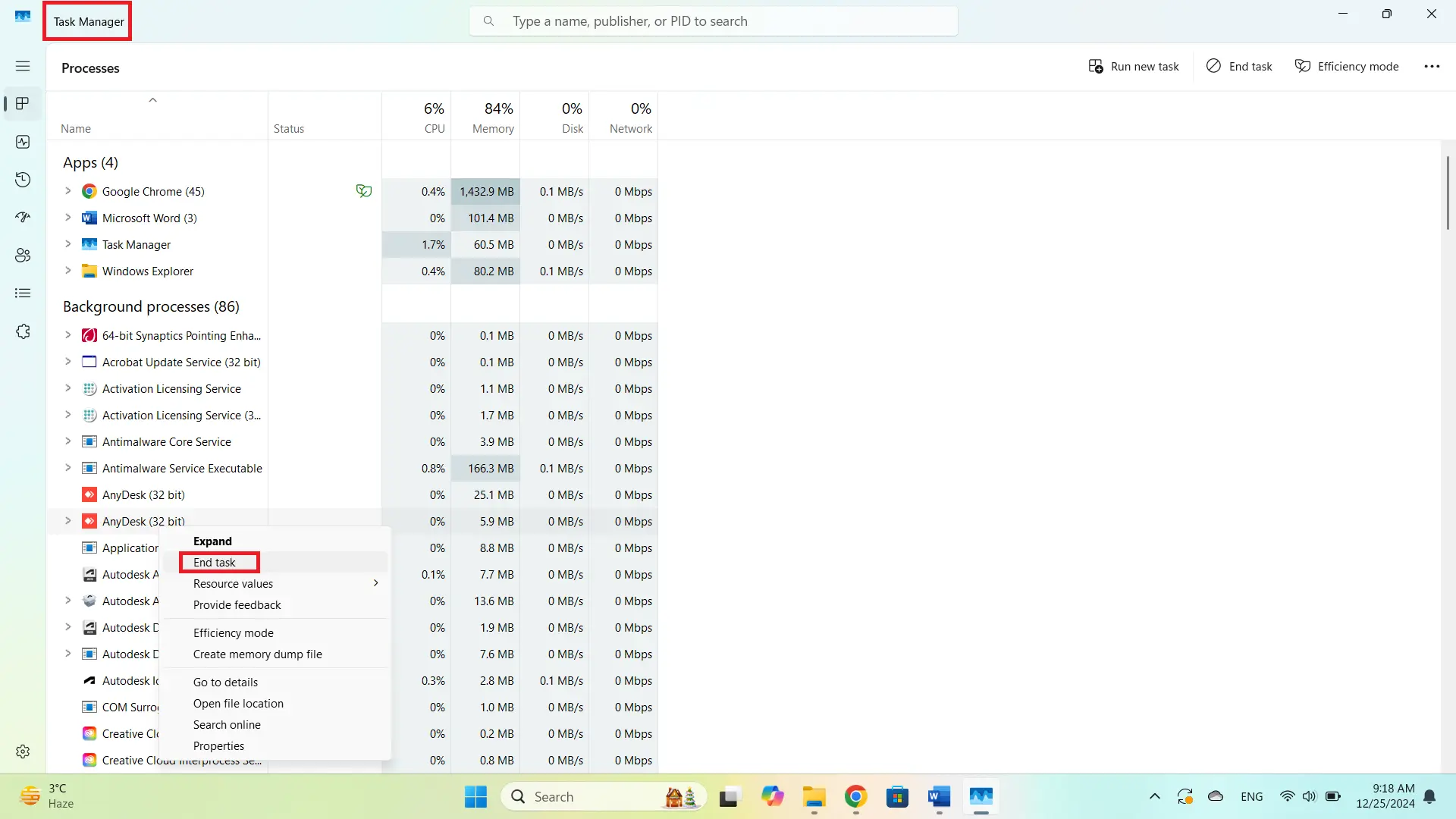Viewport: 1456px width, 819px height.
Task: Open the Resource values submenu
Action: point(233,583)
